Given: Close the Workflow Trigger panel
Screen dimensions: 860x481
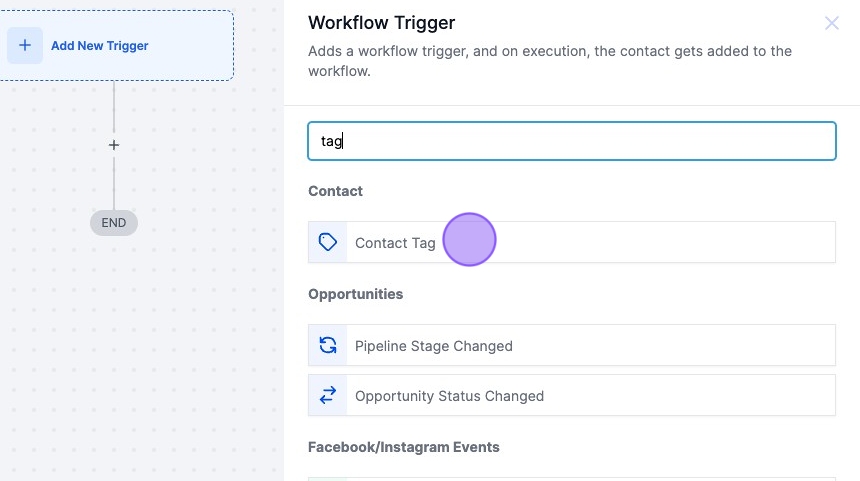Looking at the screenshot, I should click(831, 23).
